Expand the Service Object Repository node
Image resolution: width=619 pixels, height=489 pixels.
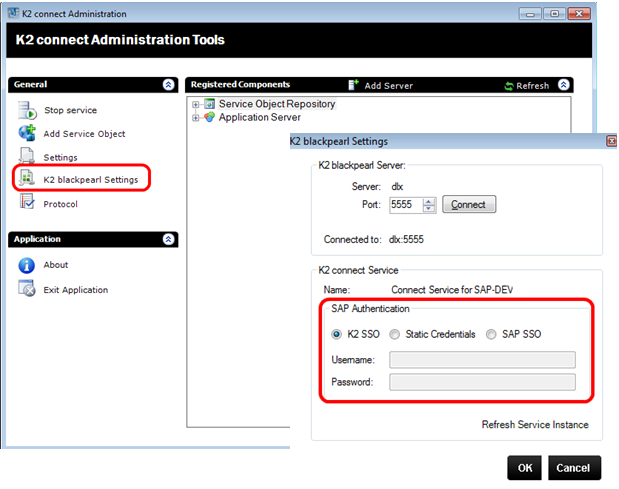[x=195, y=105]
